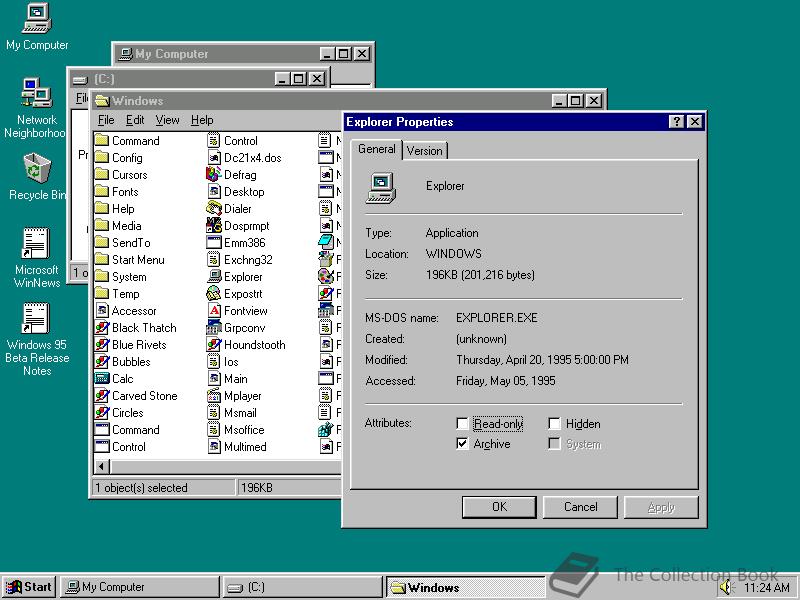Open the Edit menu in Windows folder
The height and width of the screenshot is (600, 800).
pyautogui.click(x=135, y=120)
